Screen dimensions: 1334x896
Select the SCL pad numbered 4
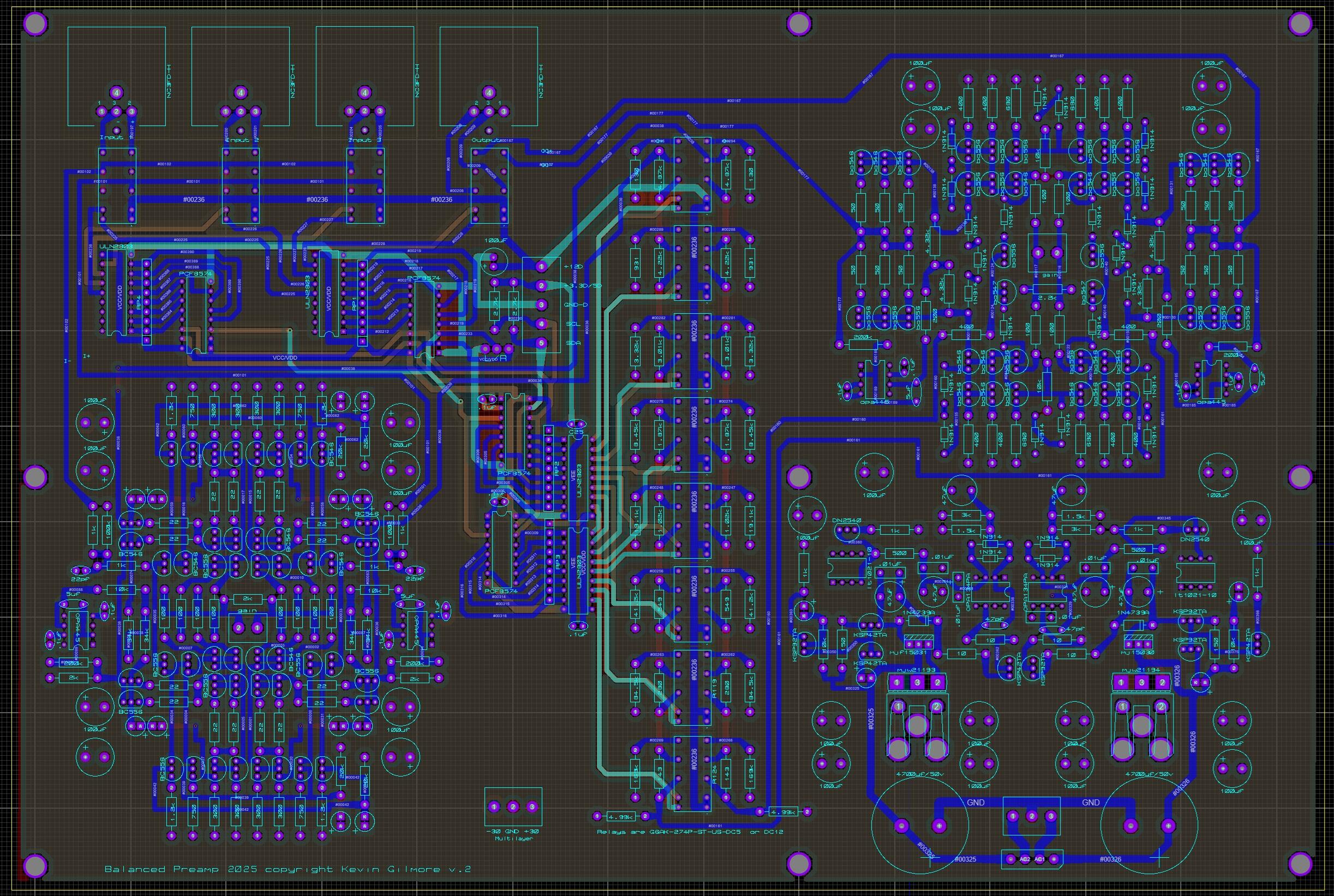pos(541,324)
